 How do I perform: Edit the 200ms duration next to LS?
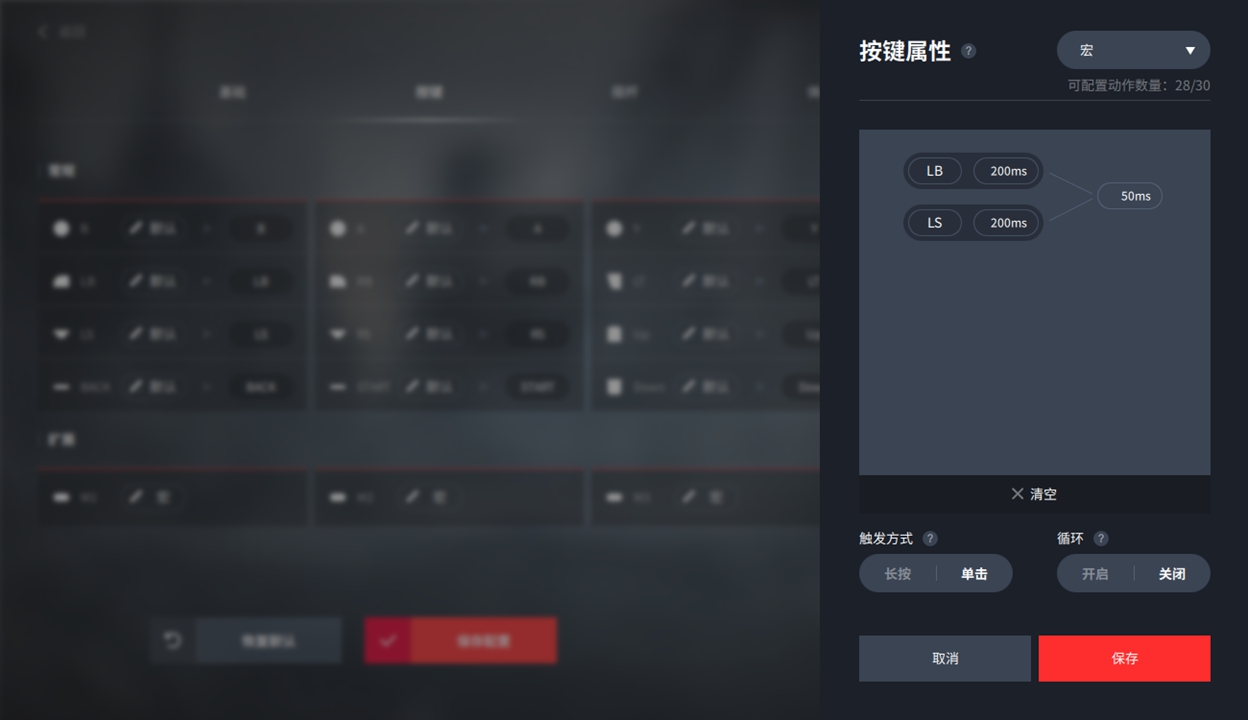point(1008,223)
